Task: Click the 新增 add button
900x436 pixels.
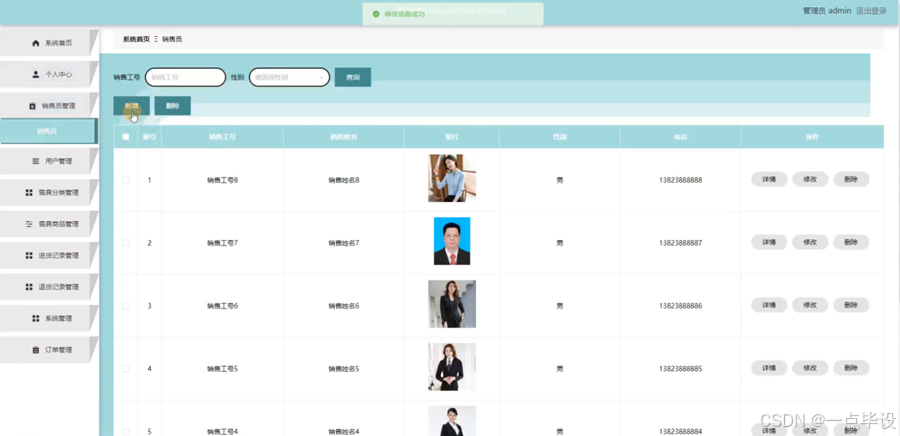Action: [131, 106]
